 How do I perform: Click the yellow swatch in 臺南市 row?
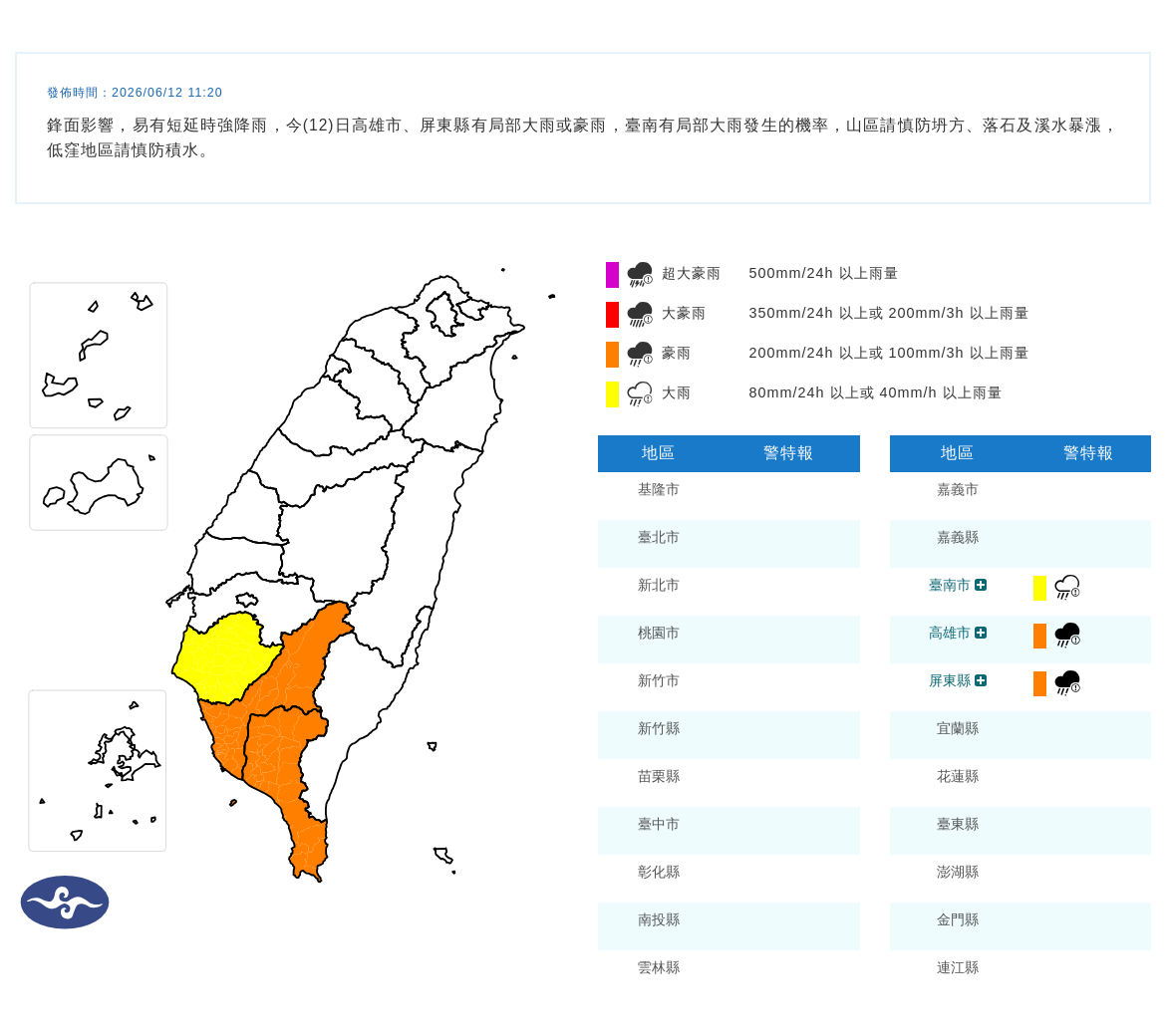tap(1039, 588)
